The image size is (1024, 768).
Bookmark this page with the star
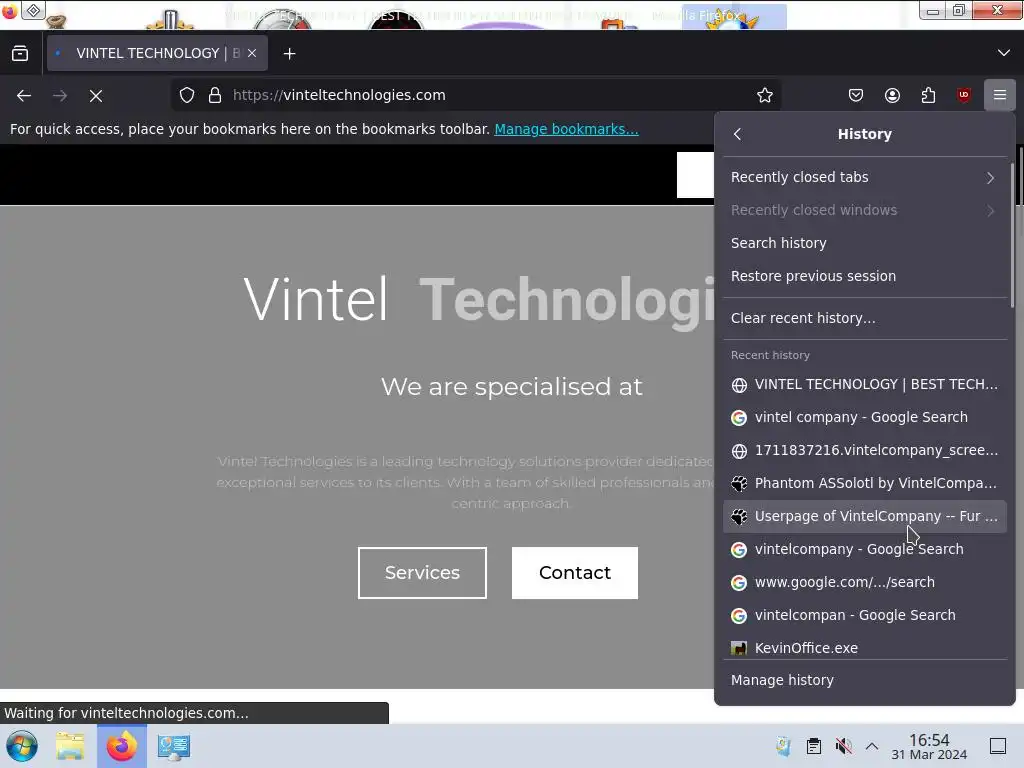pyautogui.click(x=765, y=95)
